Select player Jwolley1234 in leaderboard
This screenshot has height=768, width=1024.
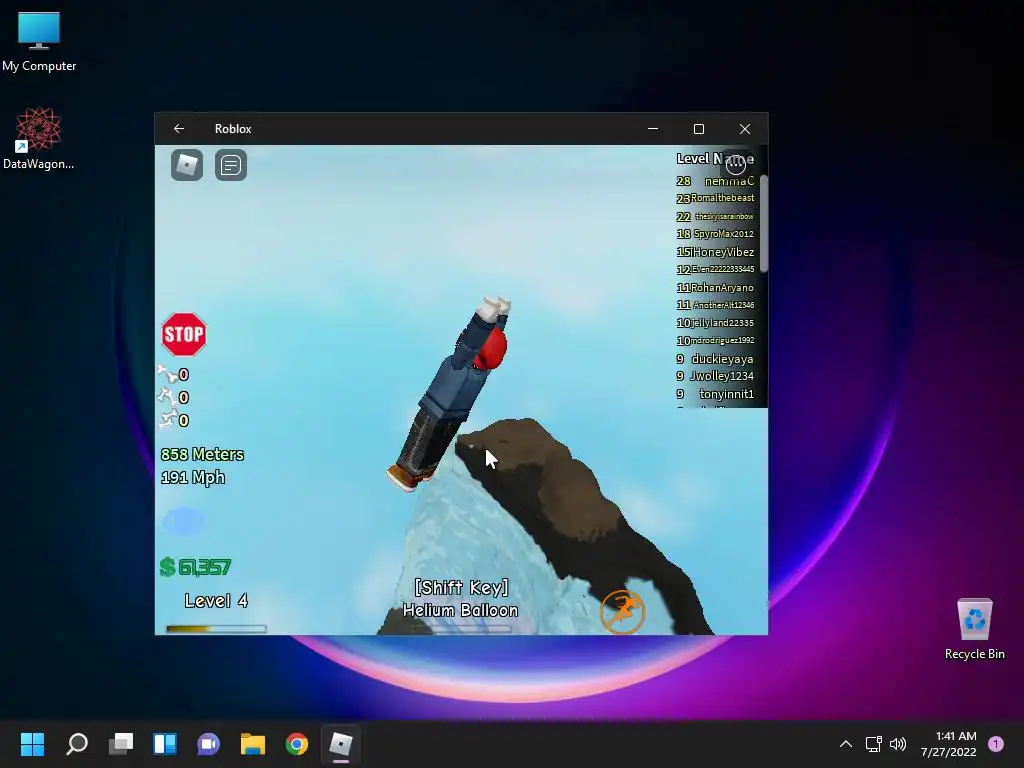pyautogui.click(x=722, y=376)
